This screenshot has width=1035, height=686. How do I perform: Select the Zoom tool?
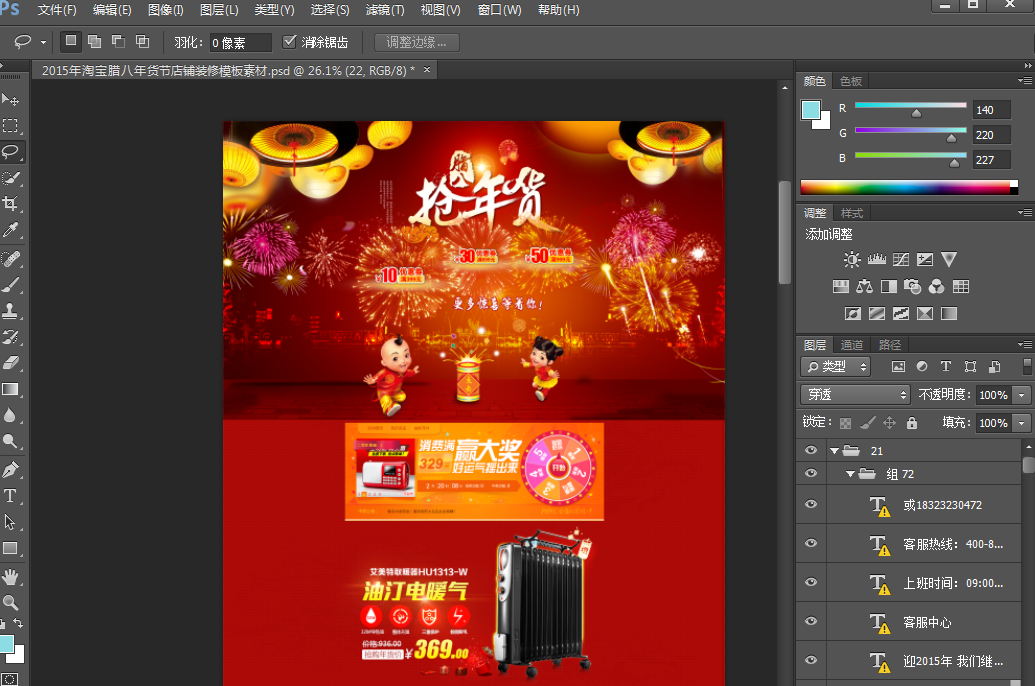[11, 602]
